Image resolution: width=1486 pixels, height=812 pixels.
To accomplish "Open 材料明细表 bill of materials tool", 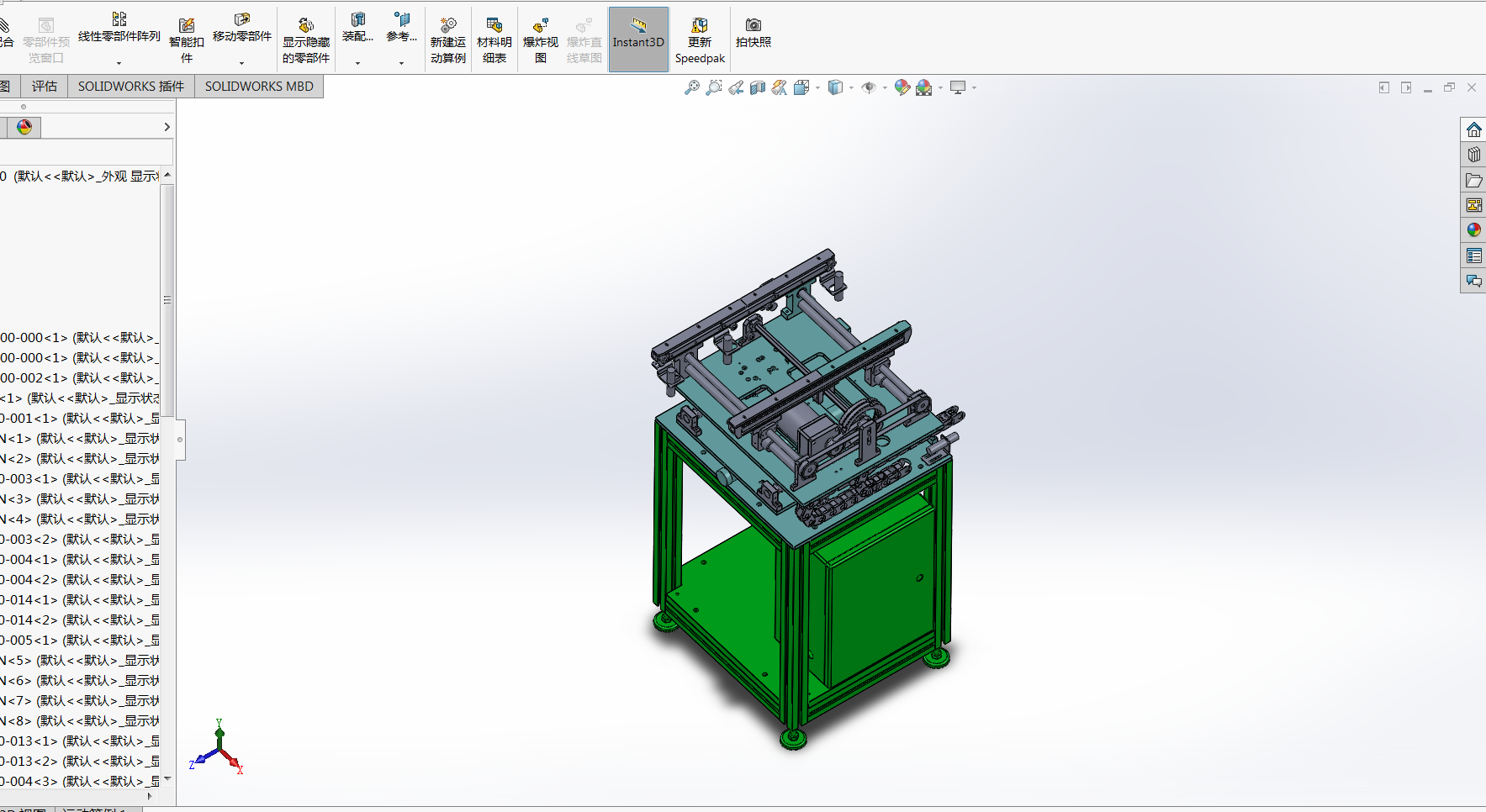I will (494, 40).
